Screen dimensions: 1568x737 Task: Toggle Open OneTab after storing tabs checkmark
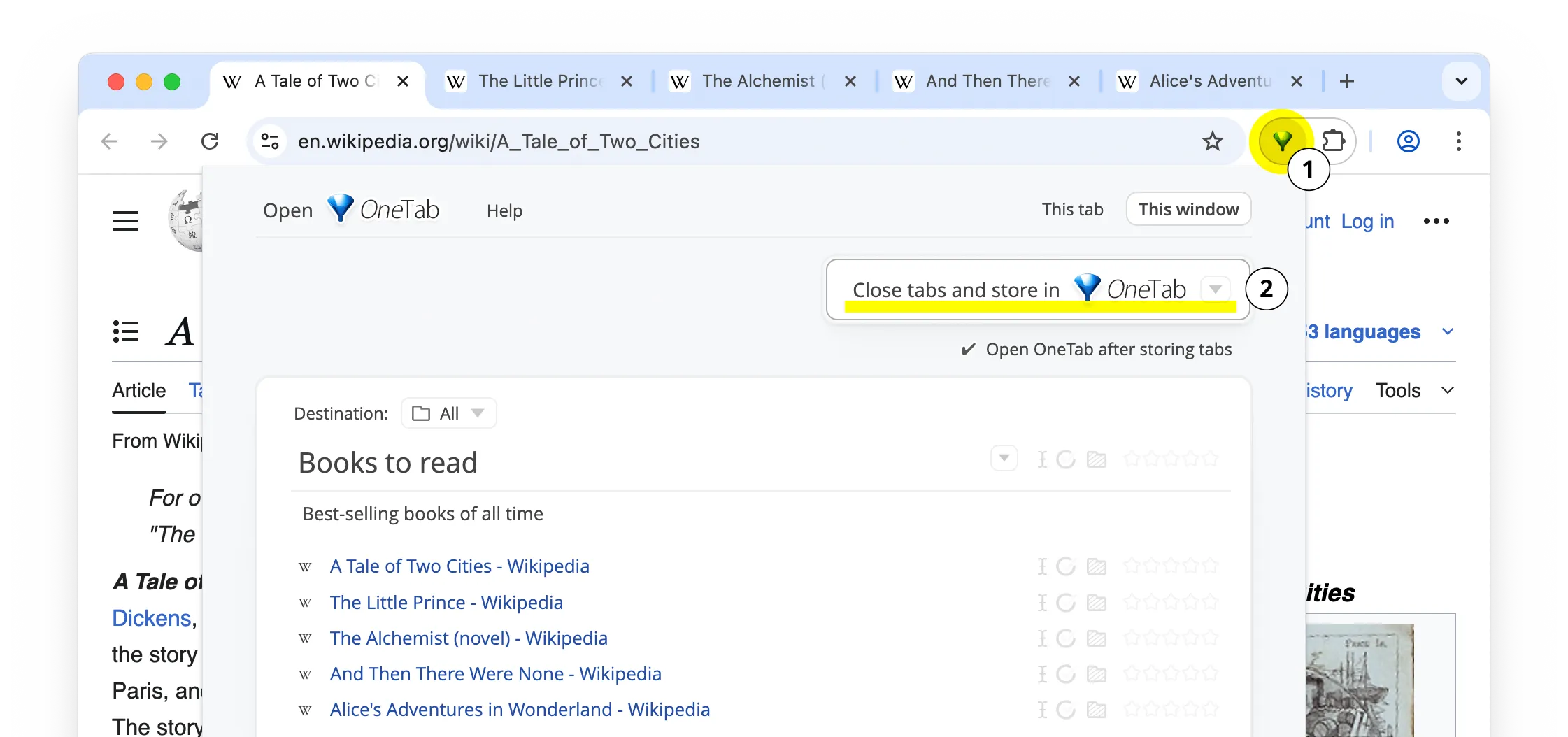(x=968, y=349)
